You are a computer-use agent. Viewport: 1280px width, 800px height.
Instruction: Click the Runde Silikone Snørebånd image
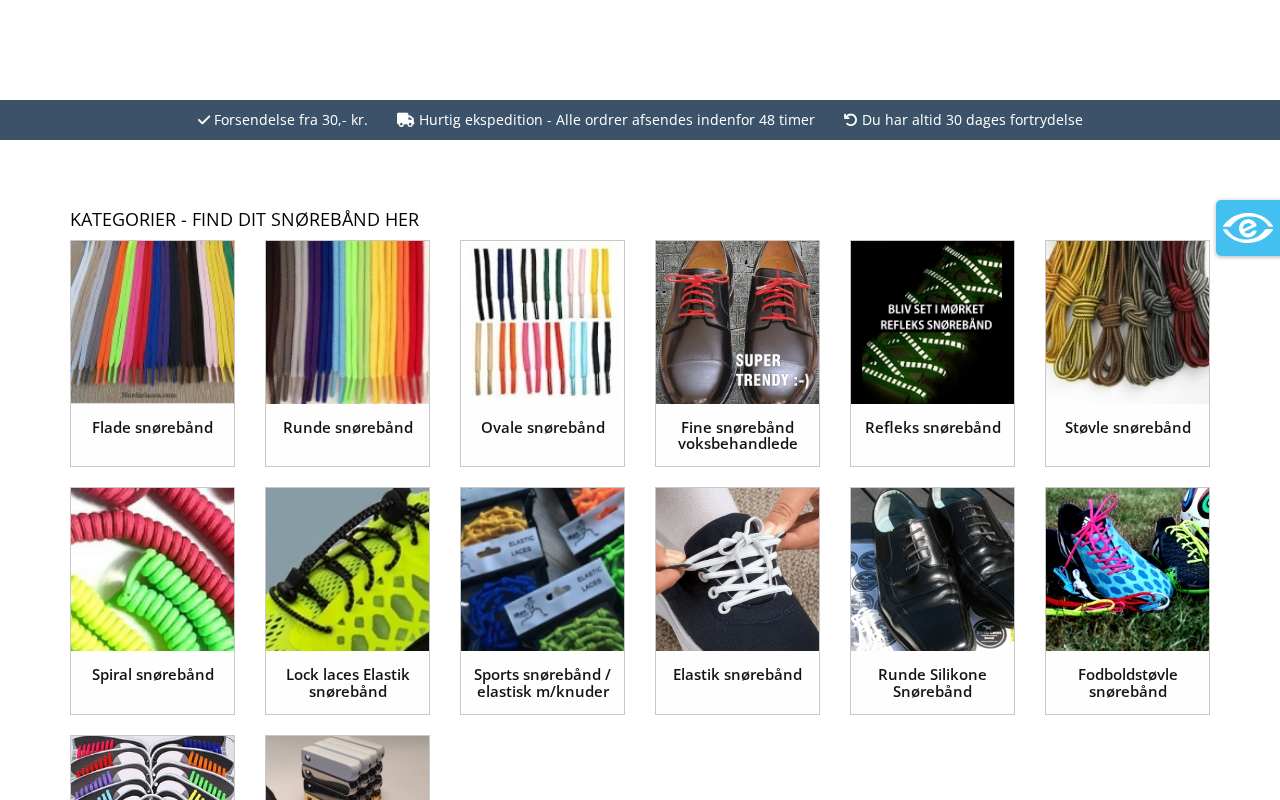[932, 569]
